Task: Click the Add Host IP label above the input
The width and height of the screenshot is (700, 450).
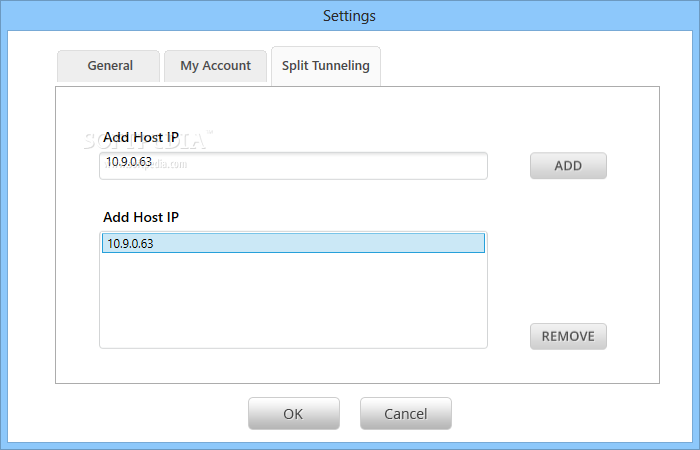Action: 141,137
